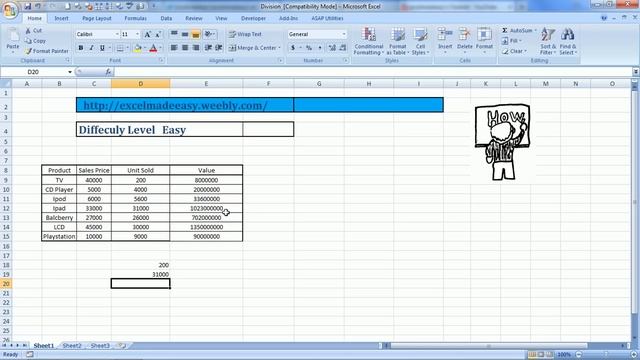
Task: Select the Value header cell
Action: click(x=207, y=170)
